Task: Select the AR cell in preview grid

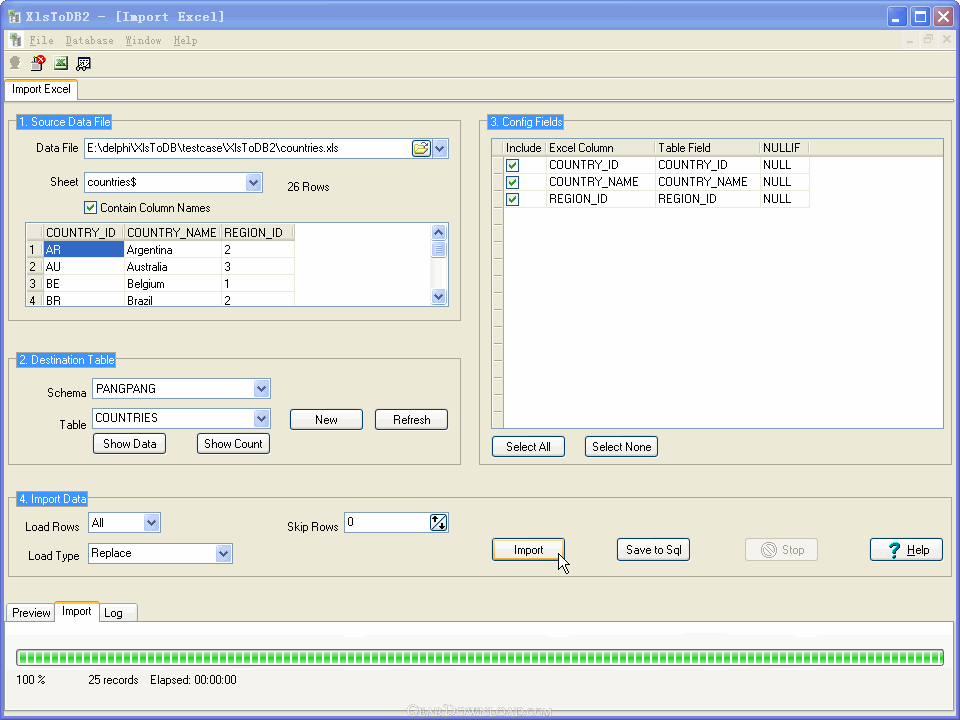Action: point(83,250)
